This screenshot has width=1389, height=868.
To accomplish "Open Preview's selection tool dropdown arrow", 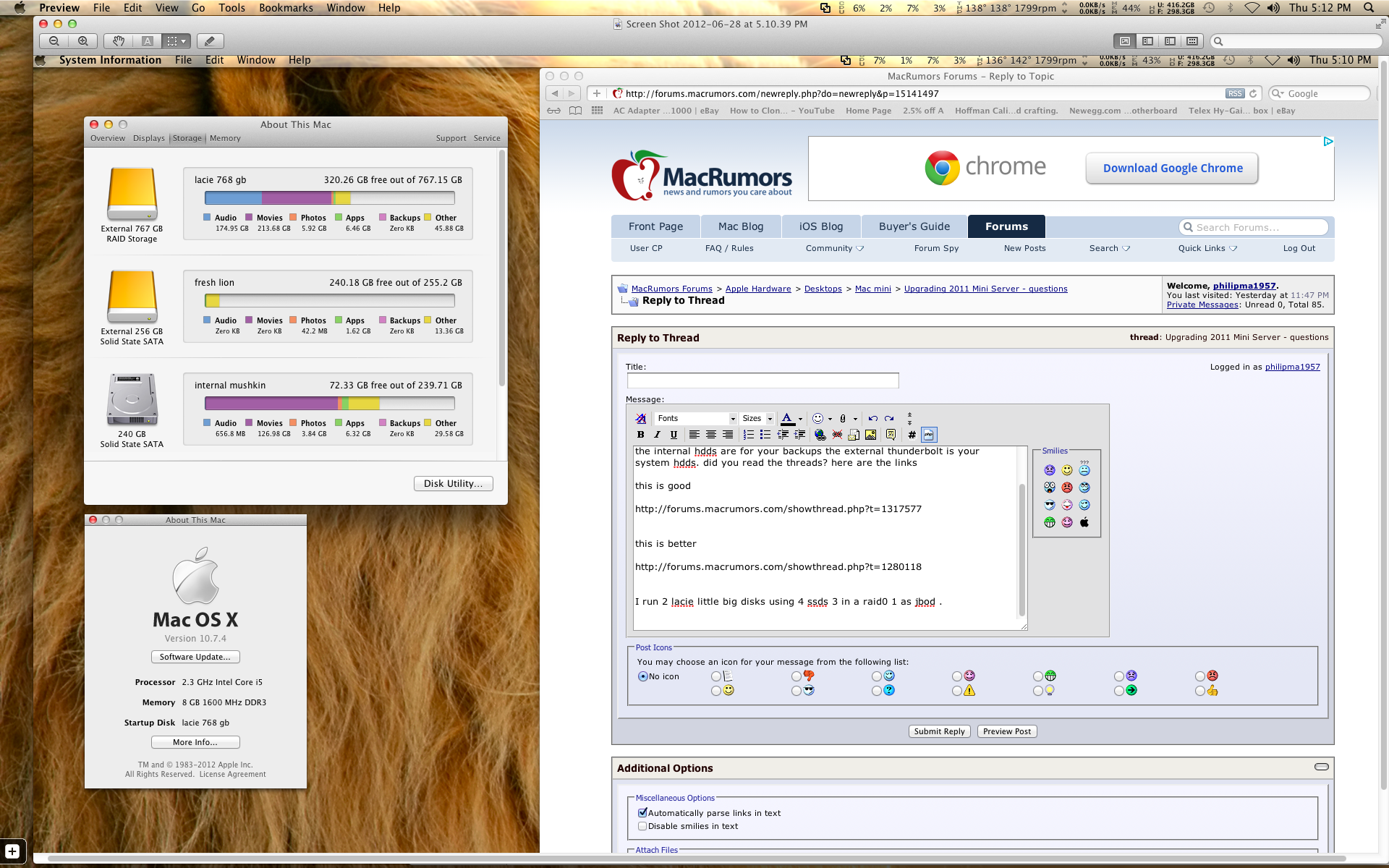I will (x=184, y=41).
